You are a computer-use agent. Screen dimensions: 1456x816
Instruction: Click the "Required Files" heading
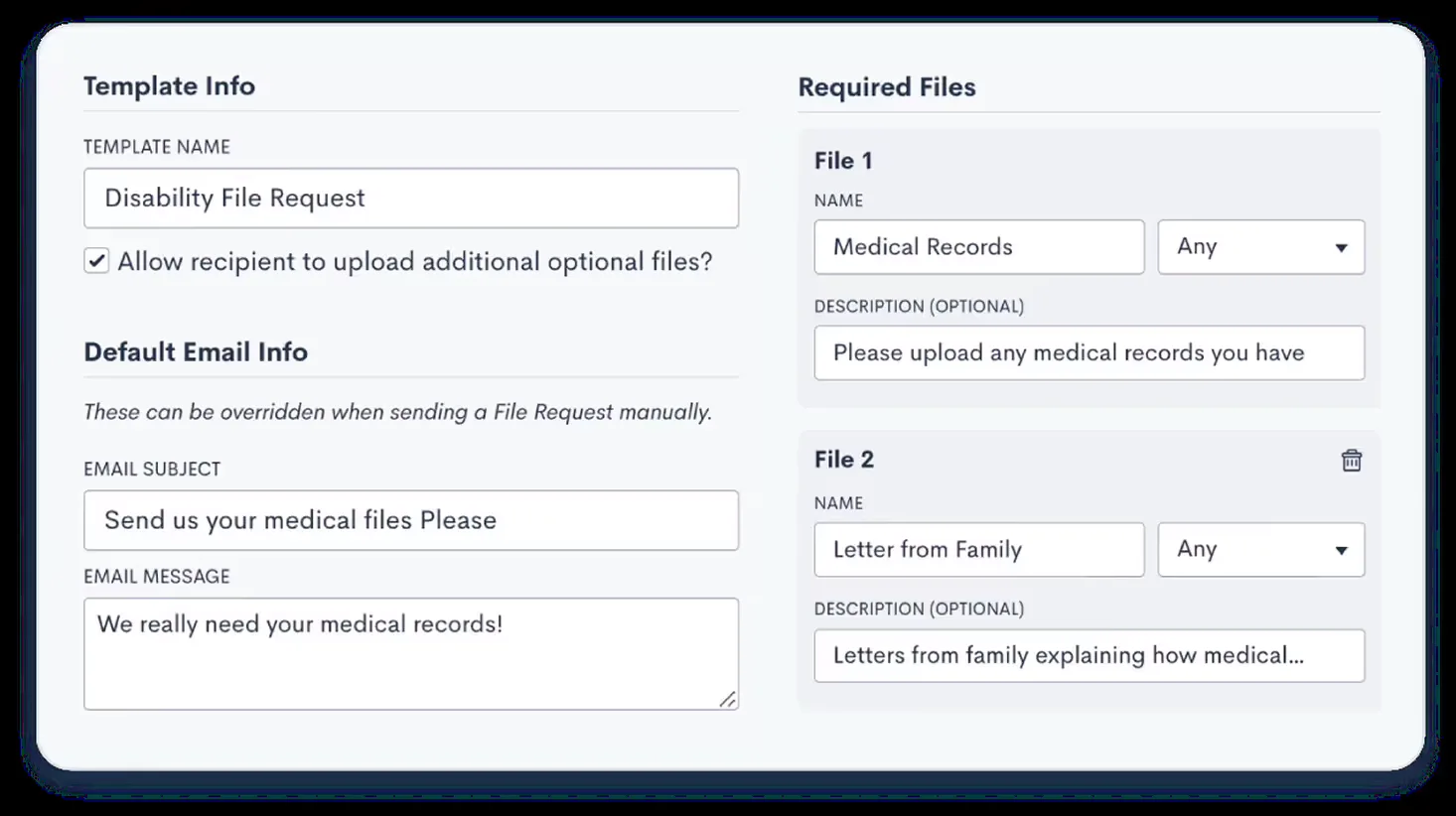point(887,87)
